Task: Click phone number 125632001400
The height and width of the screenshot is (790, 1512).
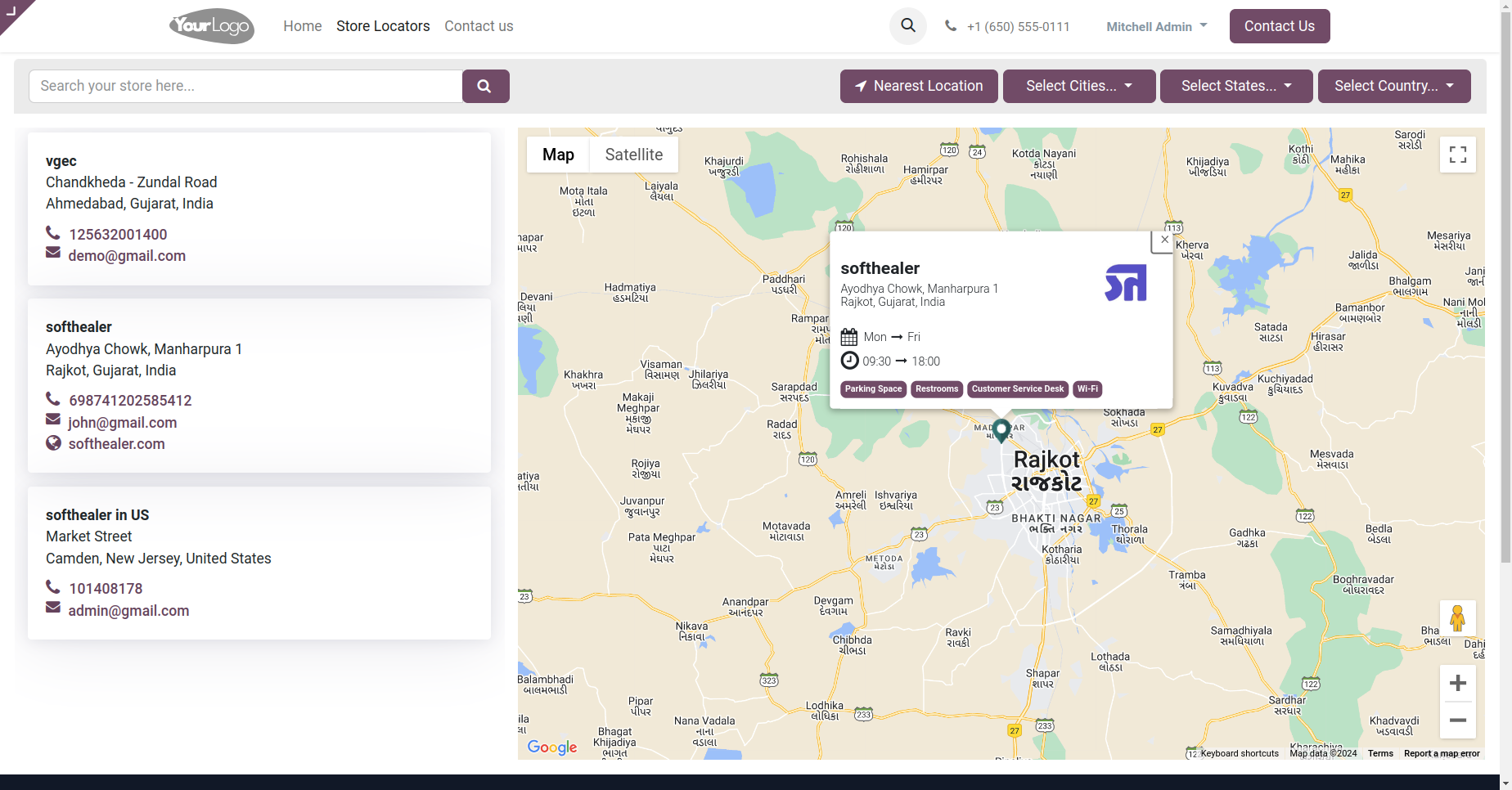Action: pos(118,235)
